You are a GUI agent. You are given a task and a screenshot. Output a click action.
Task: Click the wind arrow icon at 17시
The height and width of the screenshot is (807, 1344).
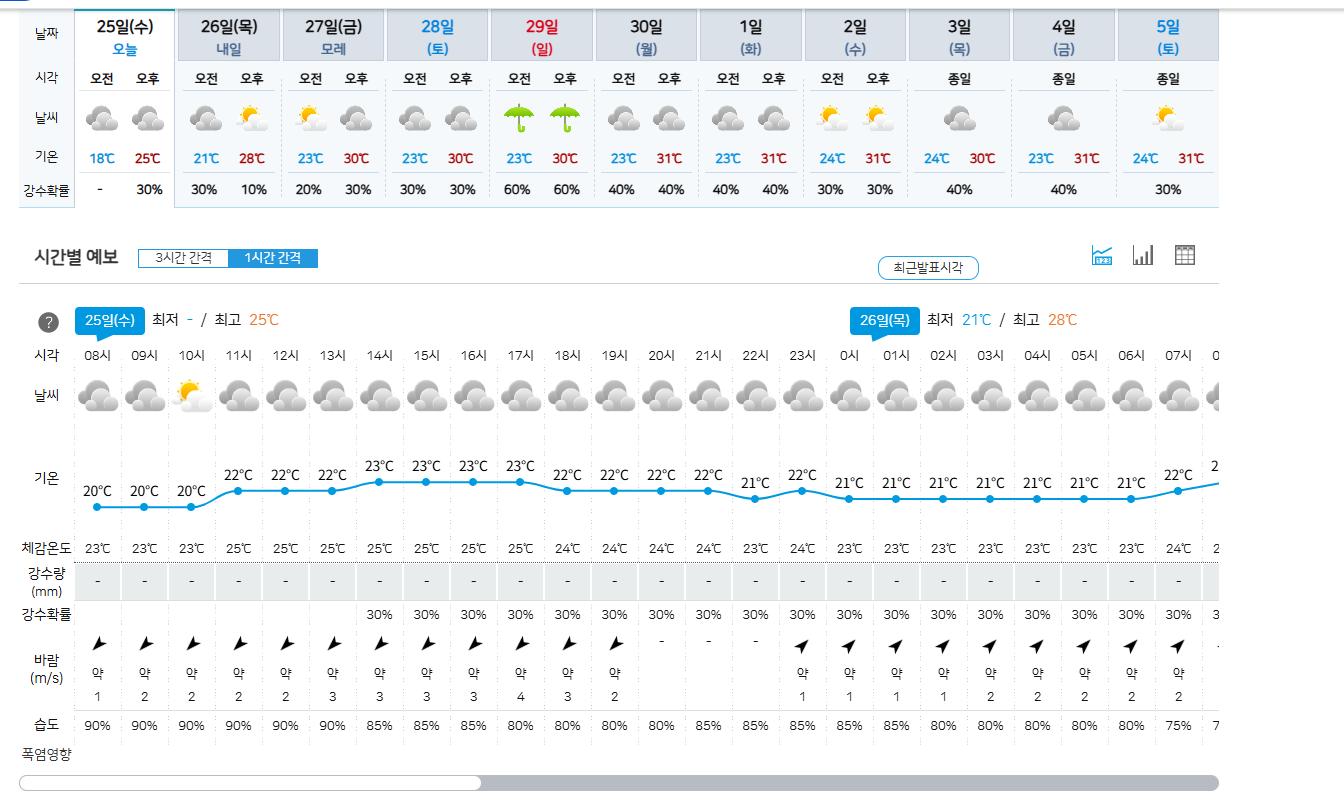click(x=520, y=644)
